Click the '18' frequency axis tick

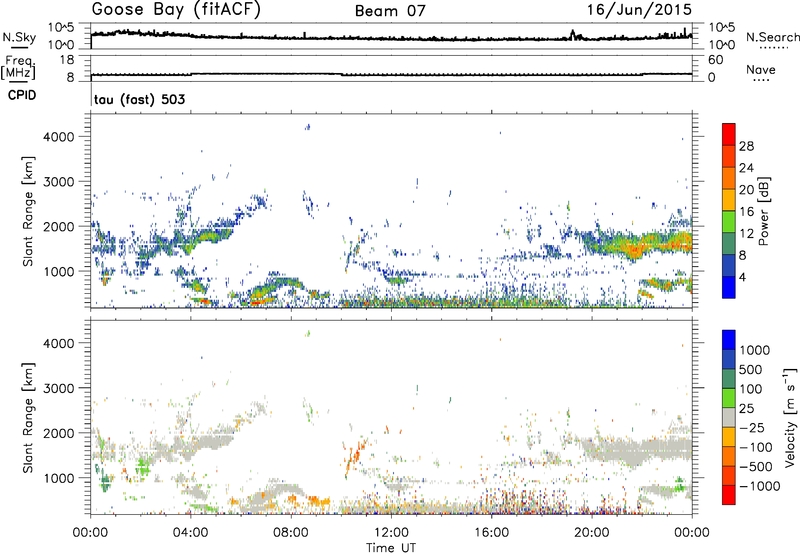tap(67, 60)
